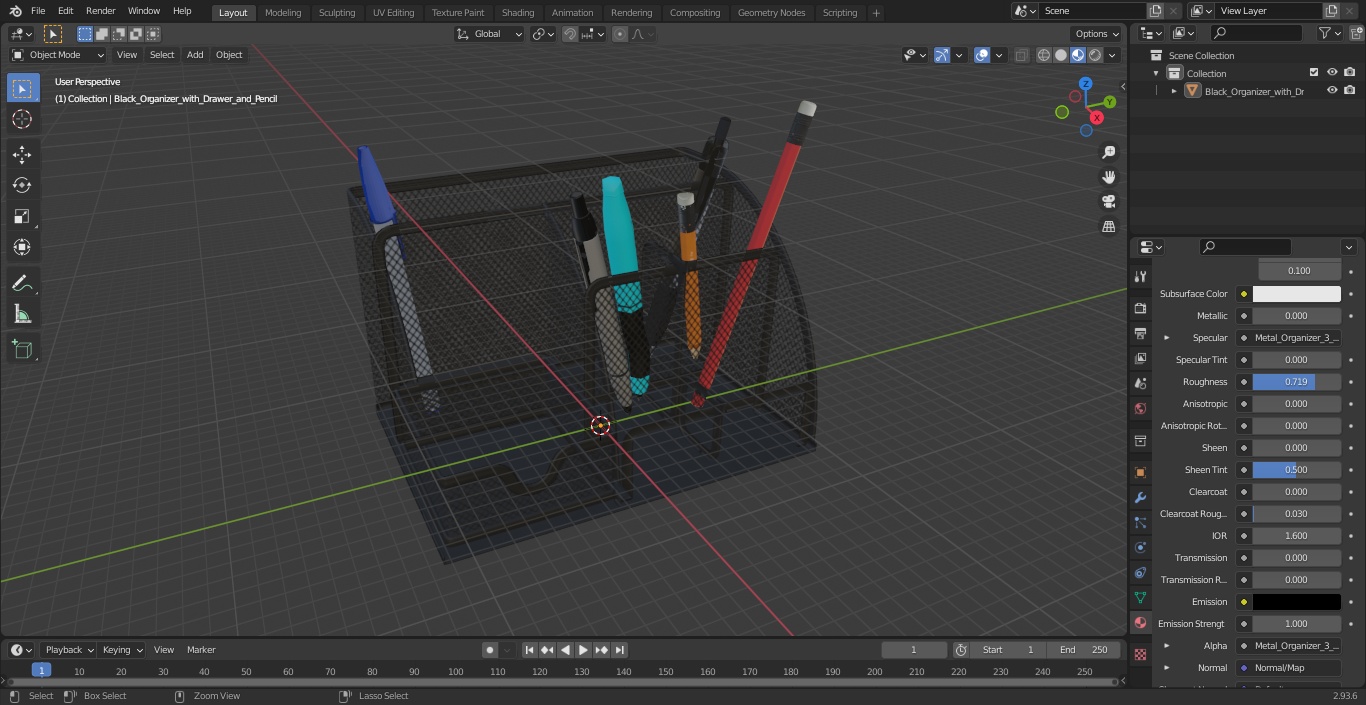Image resolution: width=1366 pixels, height=705 pixels.
Task: Toggle Collection exclude checkbox in outliner
Action: [x=1314, y=73]
